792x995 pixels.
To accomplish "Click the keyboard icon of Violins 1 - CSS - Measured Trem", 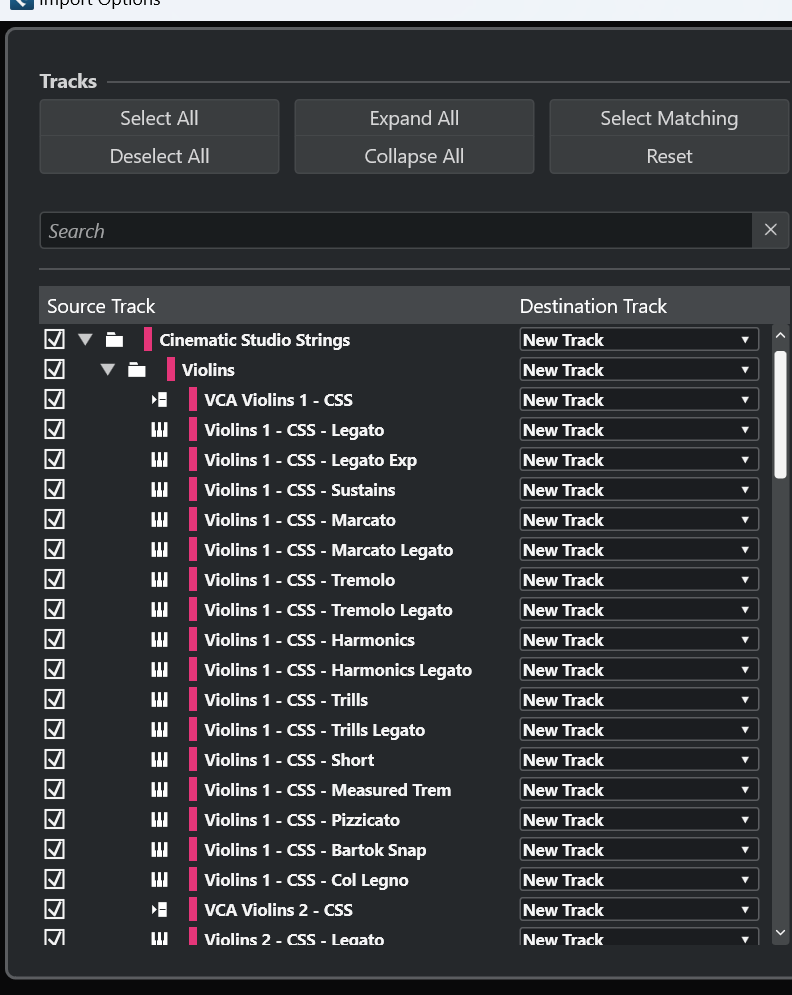I will 159,790.
